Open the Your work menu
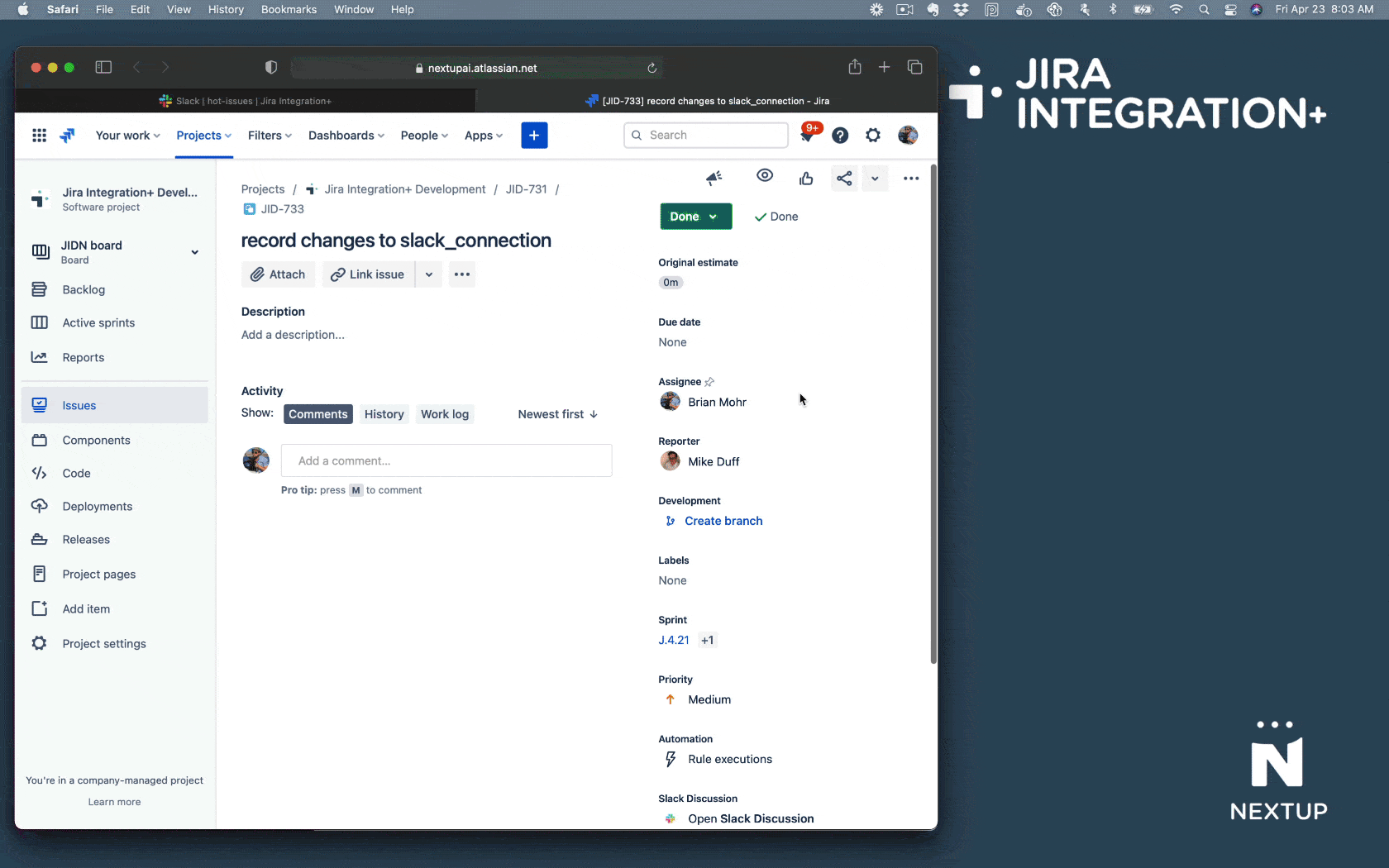Image resolution: width=1389 pixels, height=868 pixels. (x=128, y=136)
